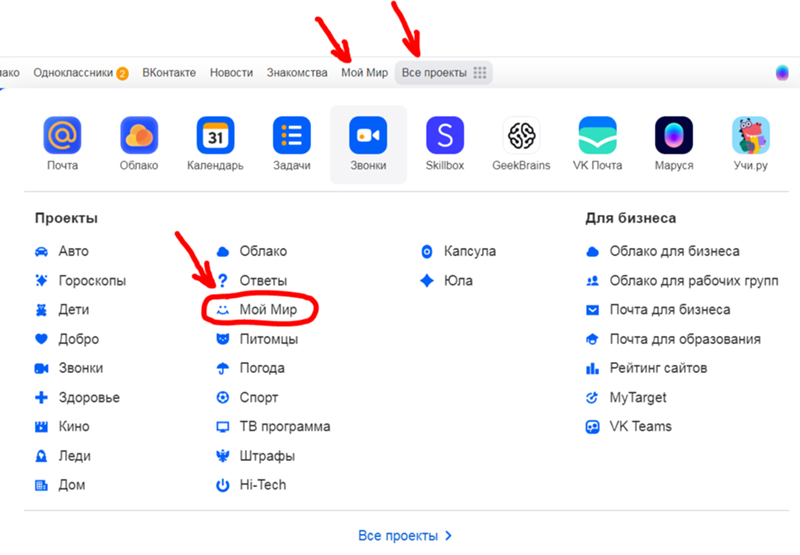The height and width of the screenshot is (555, 800).
Task: Open the Задачи app icon
Action: 292,135
